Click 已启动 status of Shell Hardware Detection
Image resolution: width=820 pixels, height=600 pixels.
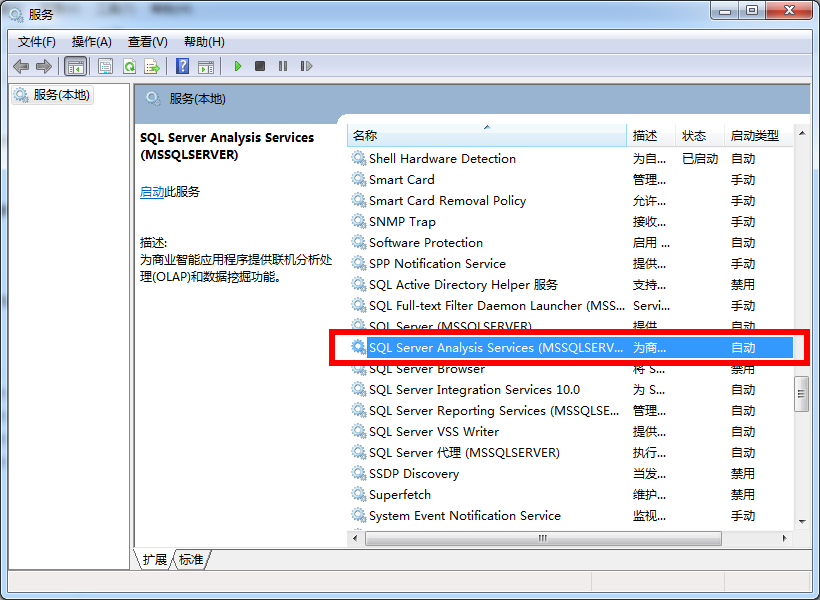(x=700, y=159)
